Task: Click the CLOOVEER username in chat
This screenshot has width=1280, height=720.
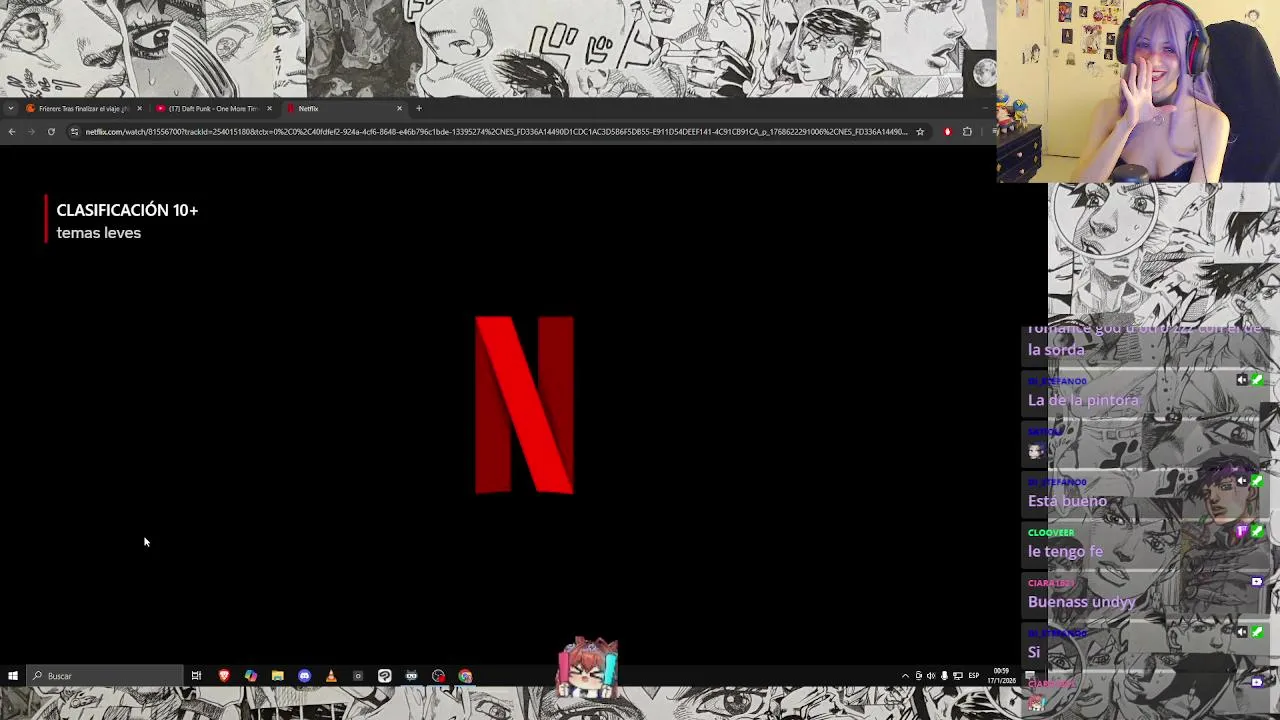Action: [1051, 532]
